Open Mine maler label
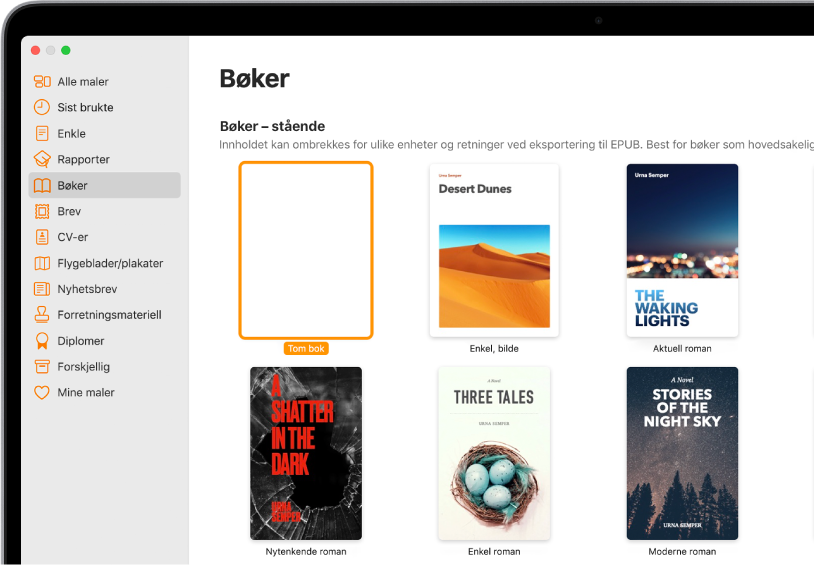This screenshot has height=567, width=814. tap(86, 393)
